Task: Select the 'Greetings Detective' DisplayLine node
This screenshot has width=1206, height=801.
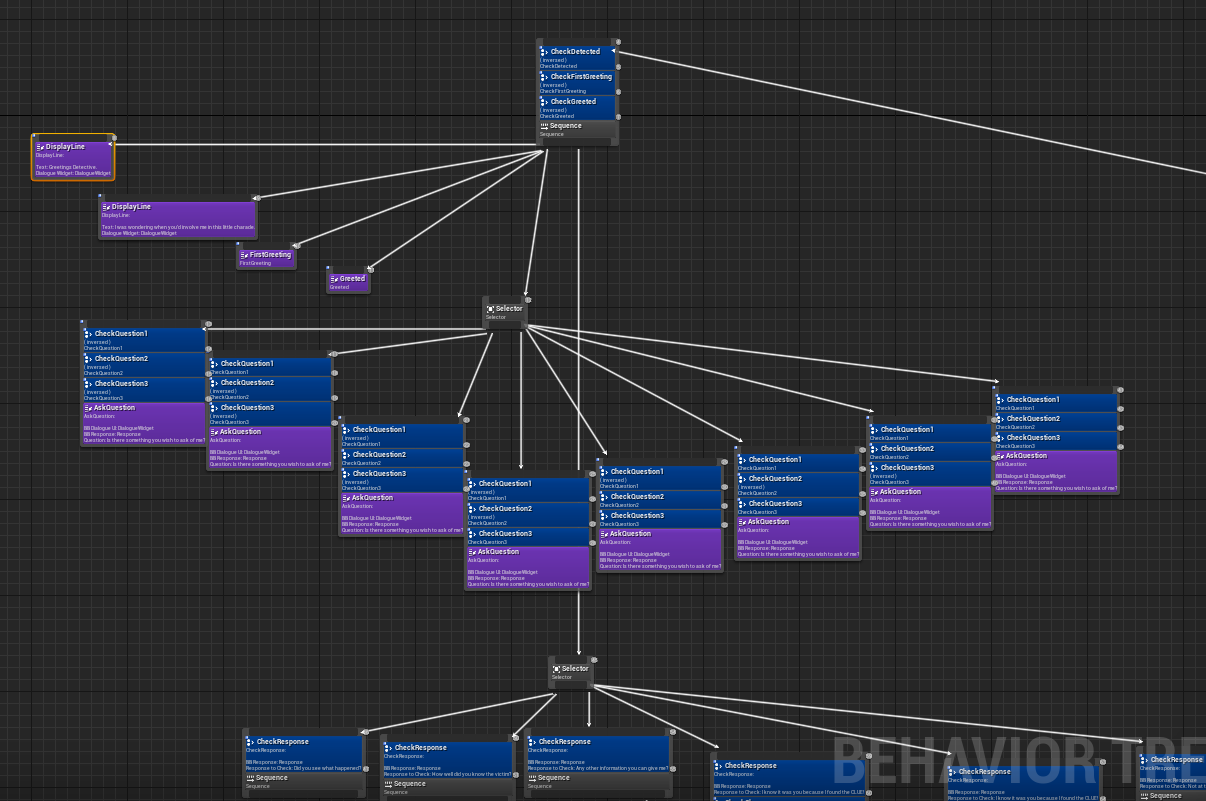Action: [73, 161]
